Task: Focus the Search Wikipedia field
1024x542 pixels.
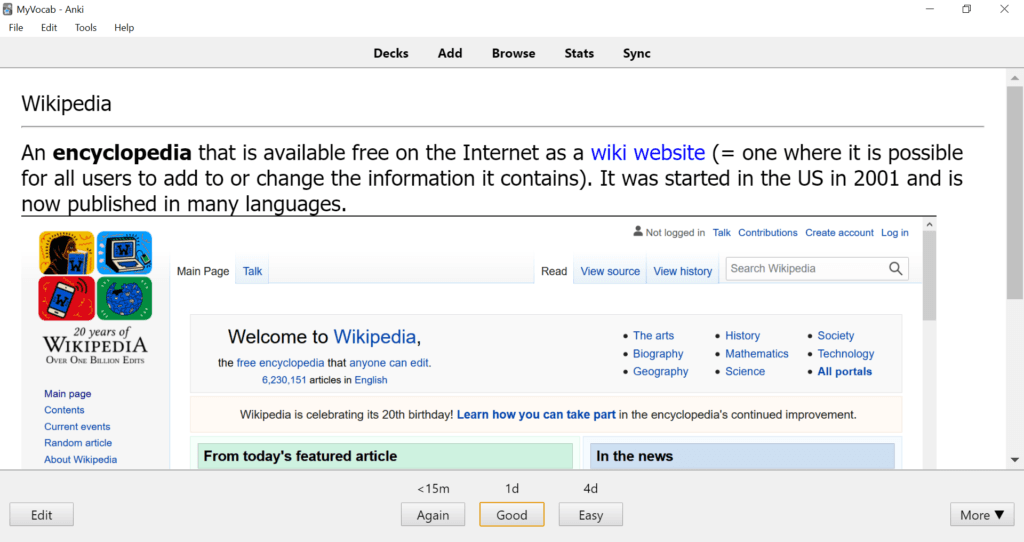Action: 807,268
